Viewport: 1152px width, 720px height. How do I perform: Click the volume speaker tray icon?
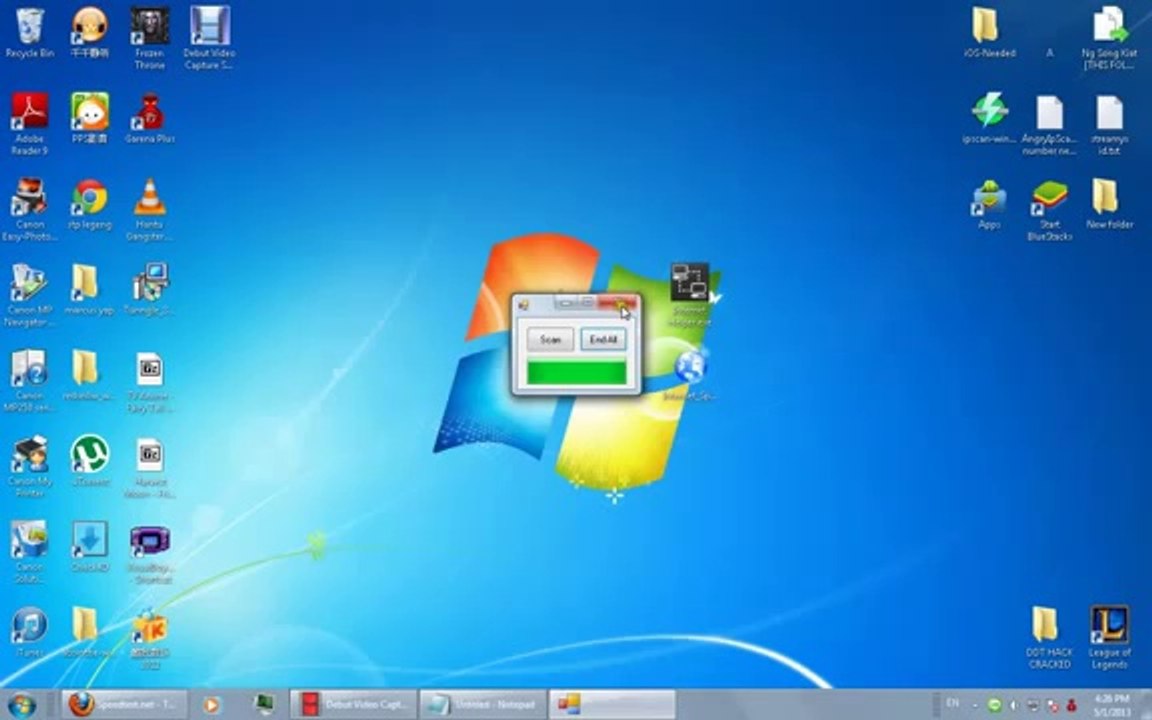coord(1014,705)
